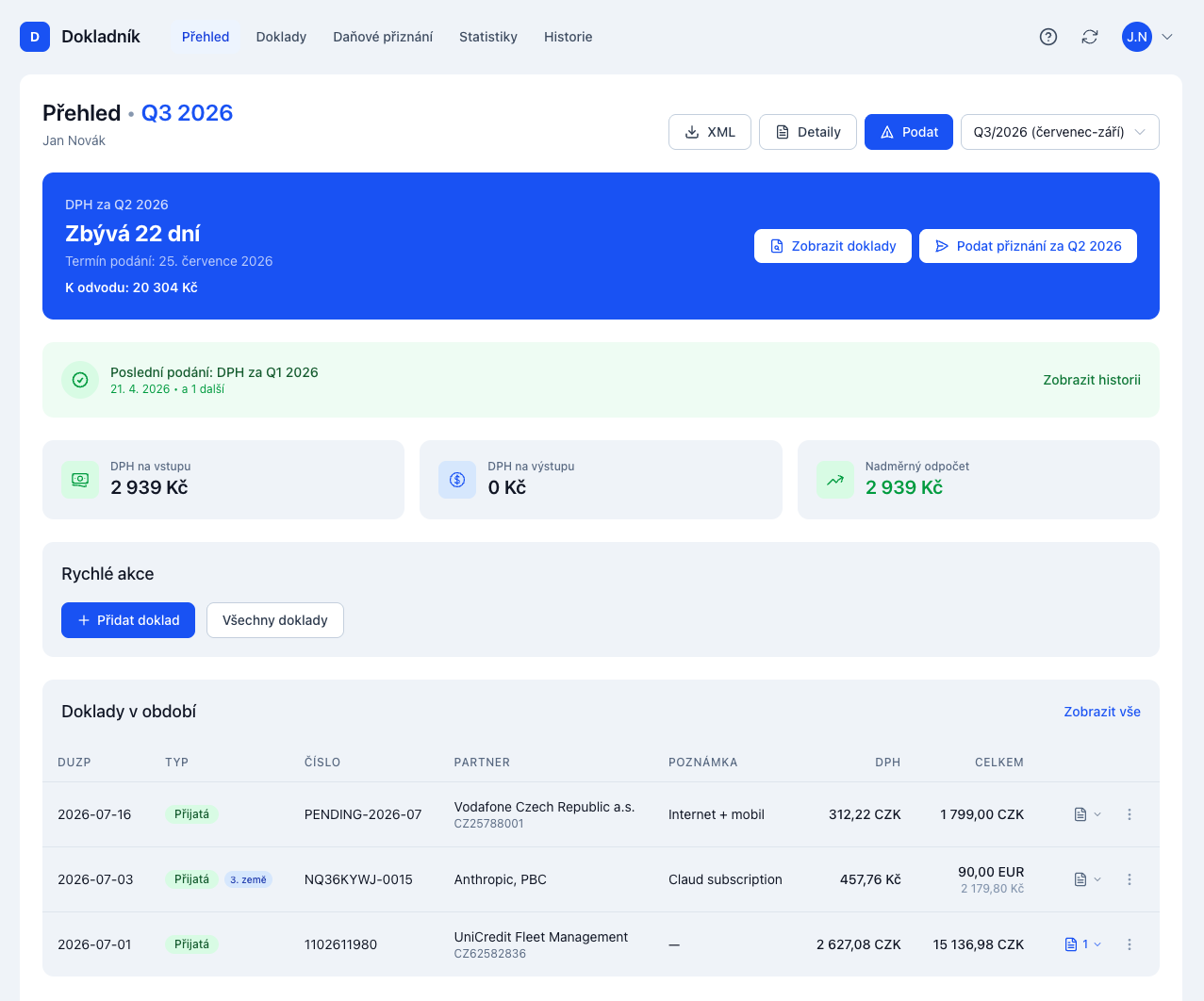Screen dimensions: 1204x1001
Task: Click the DPH na výstupu coin icon
Action: point(457,480)
